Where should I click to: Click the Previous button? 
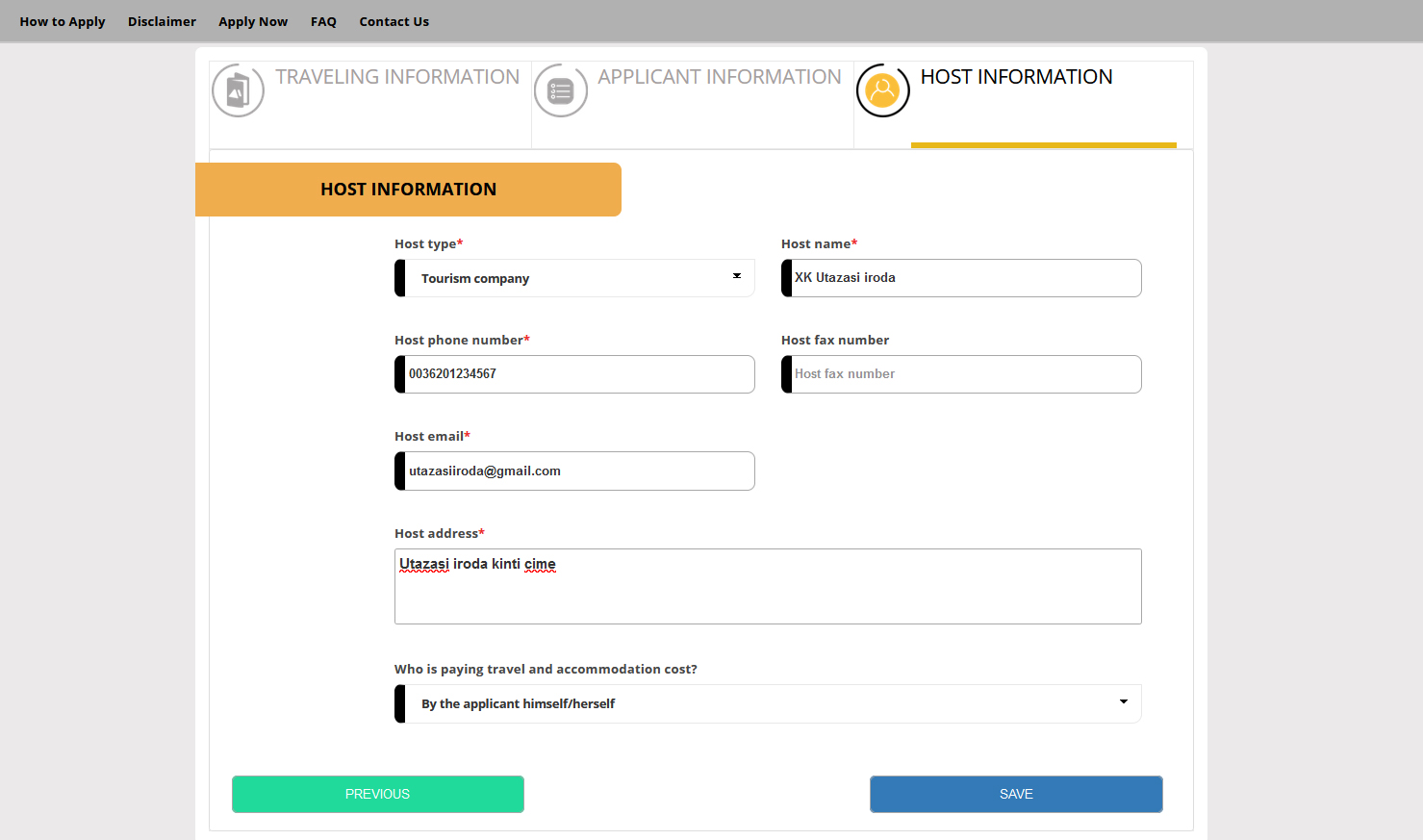[378, 794]
